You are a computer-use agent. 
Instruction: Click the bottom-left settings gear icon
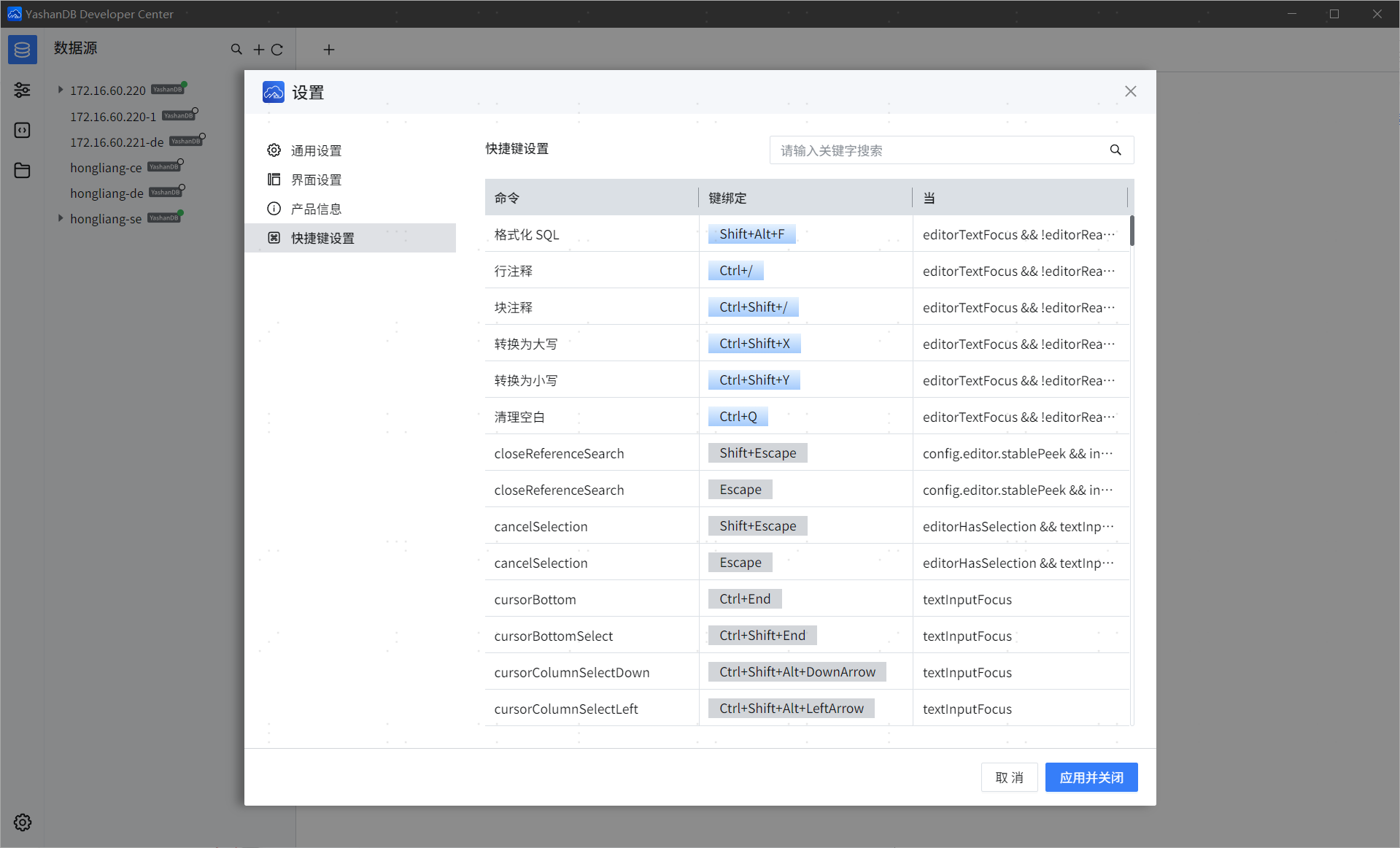pos(23,822)
